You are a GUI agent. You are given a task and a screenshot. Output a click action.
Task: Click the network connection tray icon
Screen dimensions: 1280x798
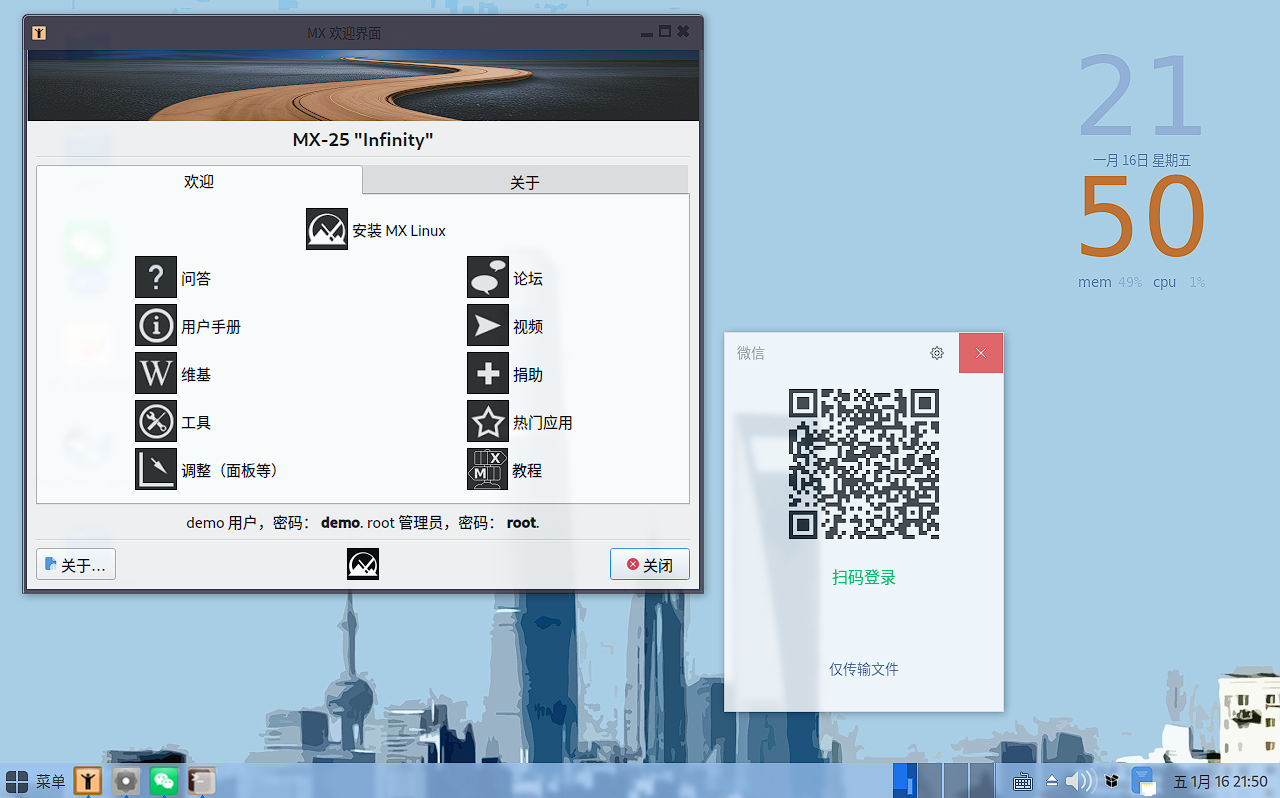[x=1144, y=781]
